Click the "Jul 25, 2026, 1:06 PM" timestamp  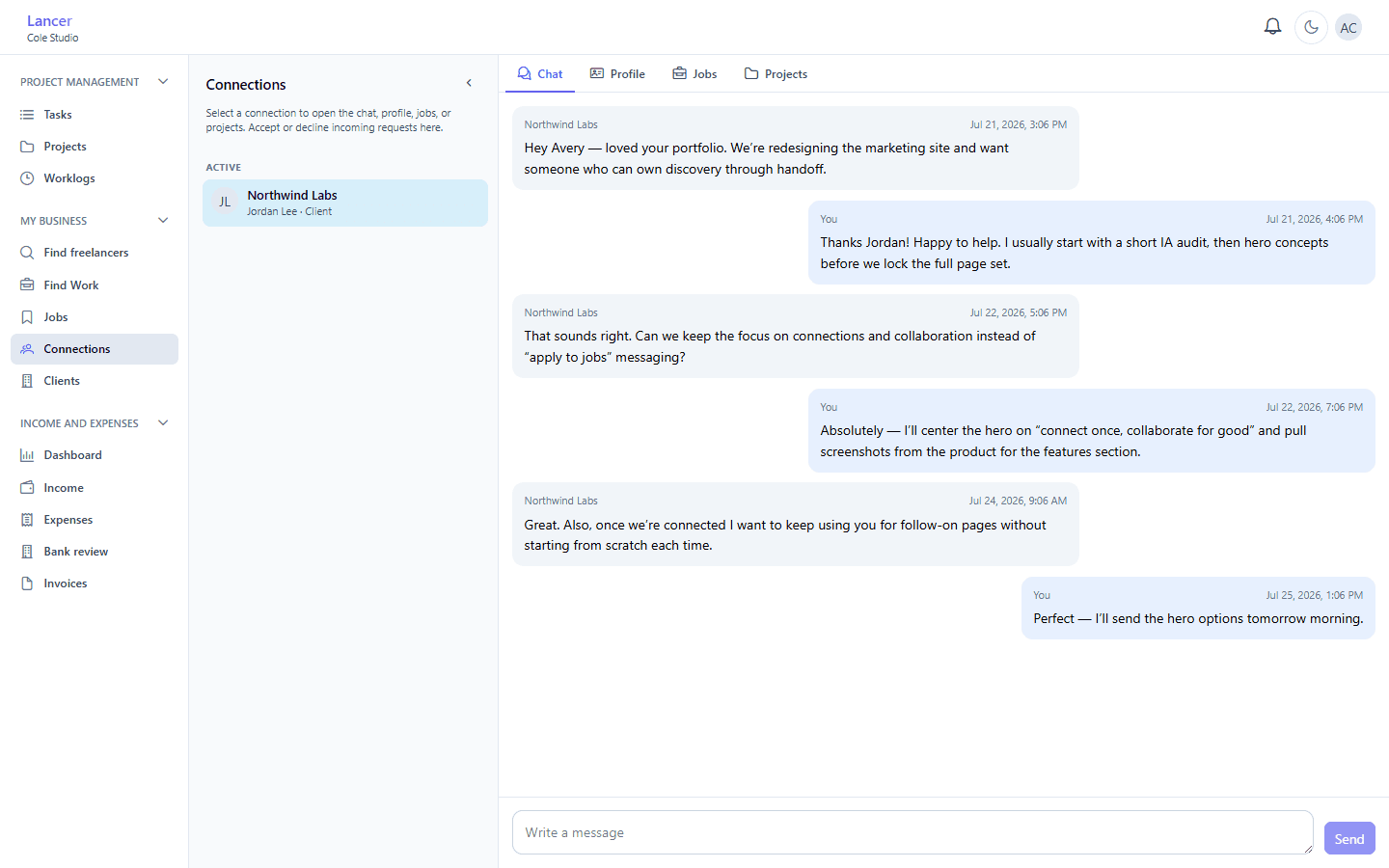pos(1315,595)
